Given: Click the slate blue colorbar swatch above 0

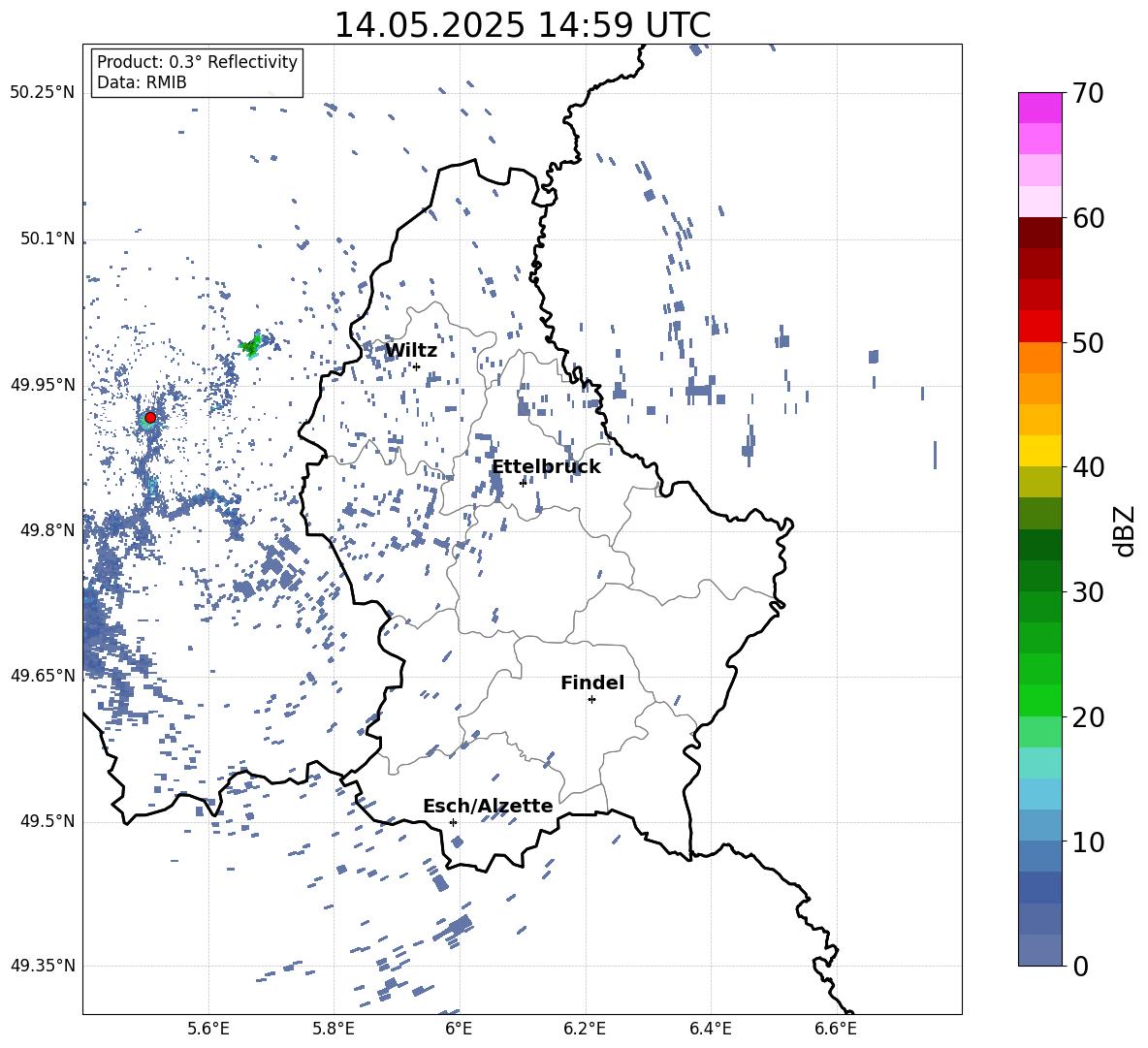Looking at the screenshot, I should [1040, 950].
